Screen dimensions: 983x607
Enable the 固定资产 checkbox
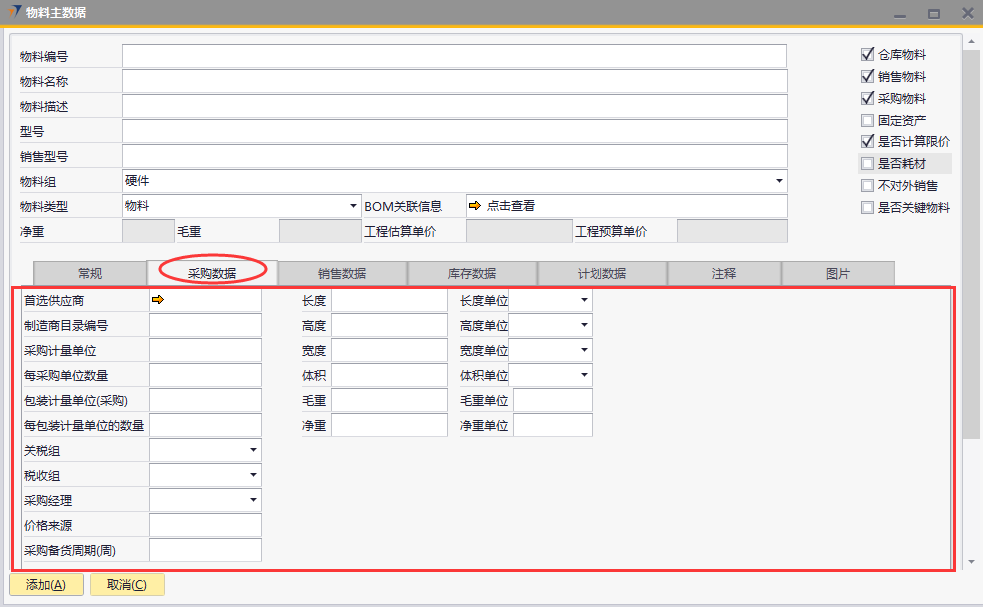coord(868,121)
